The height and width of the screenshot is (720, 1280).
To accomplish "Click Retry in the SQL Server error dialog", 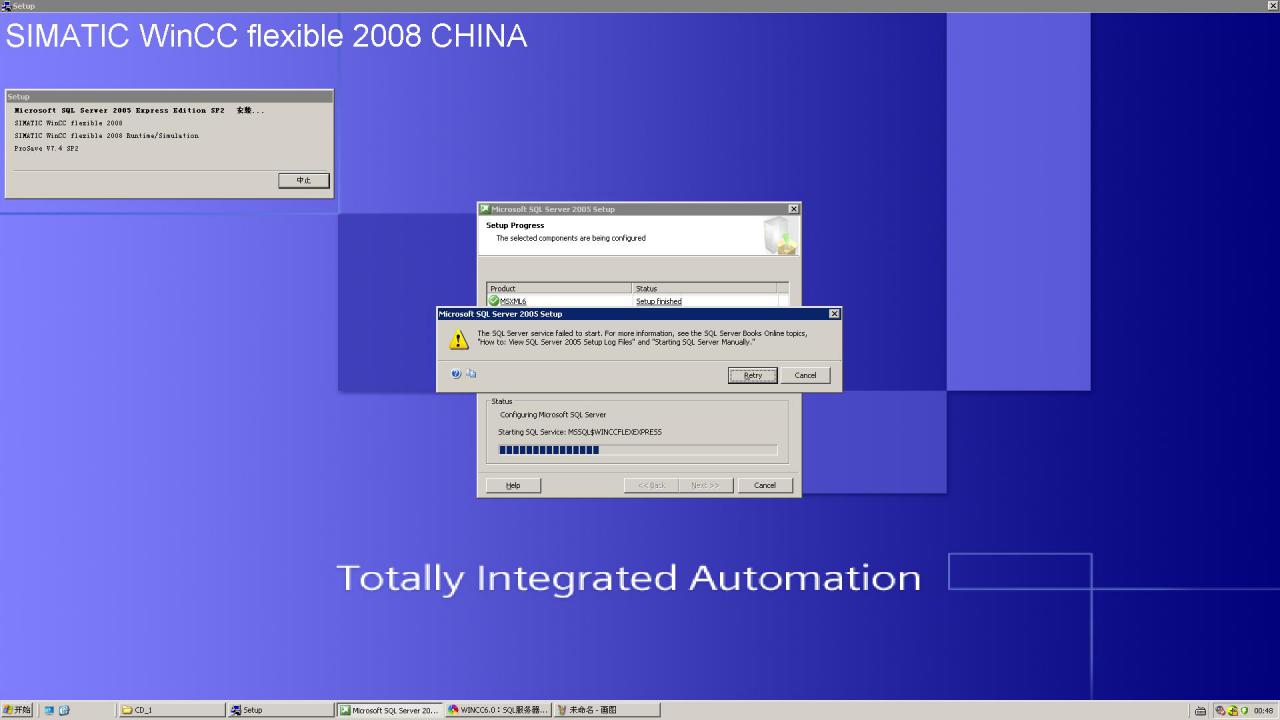I will 752,375.
